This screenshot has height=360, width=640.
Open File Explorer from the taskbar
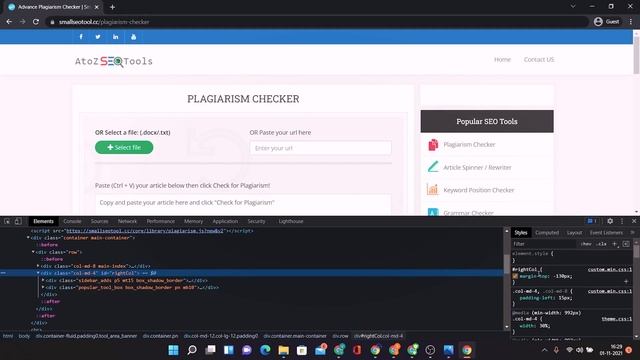point(283,350)
